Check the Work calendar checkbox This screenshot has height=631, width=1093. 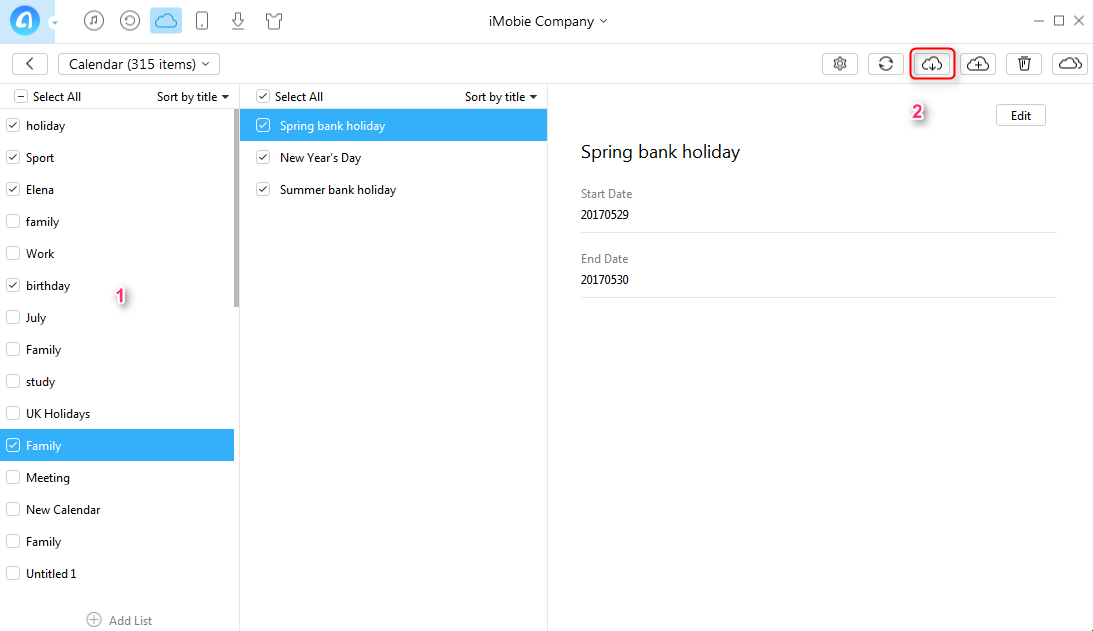13,254
